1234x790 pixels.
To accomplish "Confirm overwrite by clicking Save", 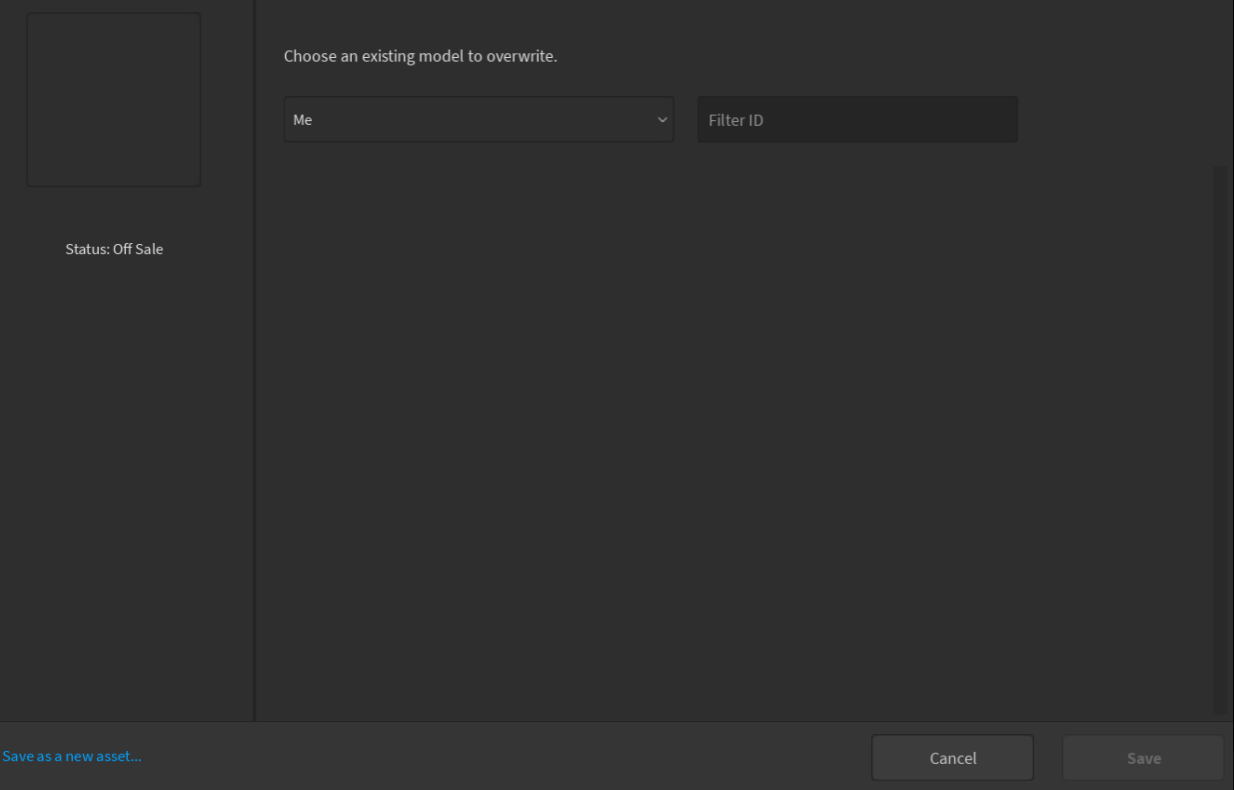I will (x=1141, y=757).
